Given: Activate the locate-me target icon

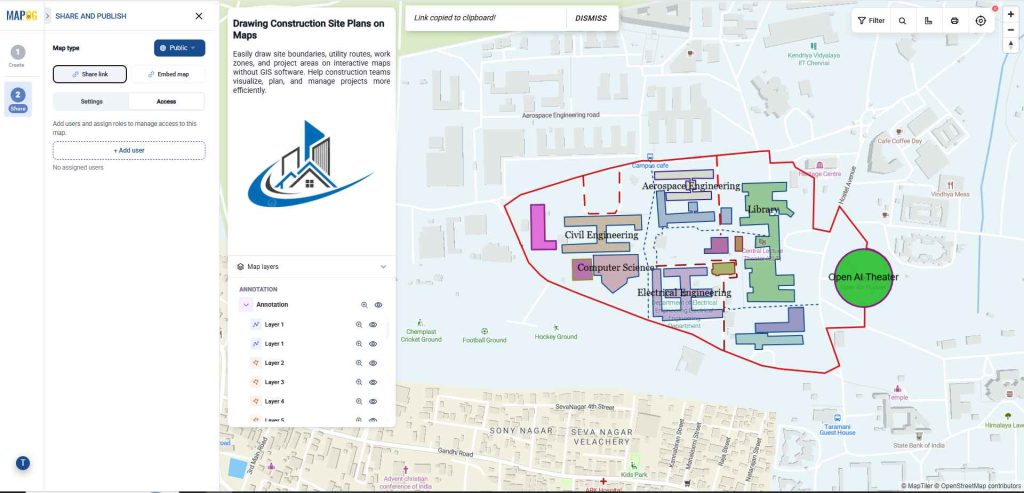Looking at the screenshot, I should tap(980, 21).
